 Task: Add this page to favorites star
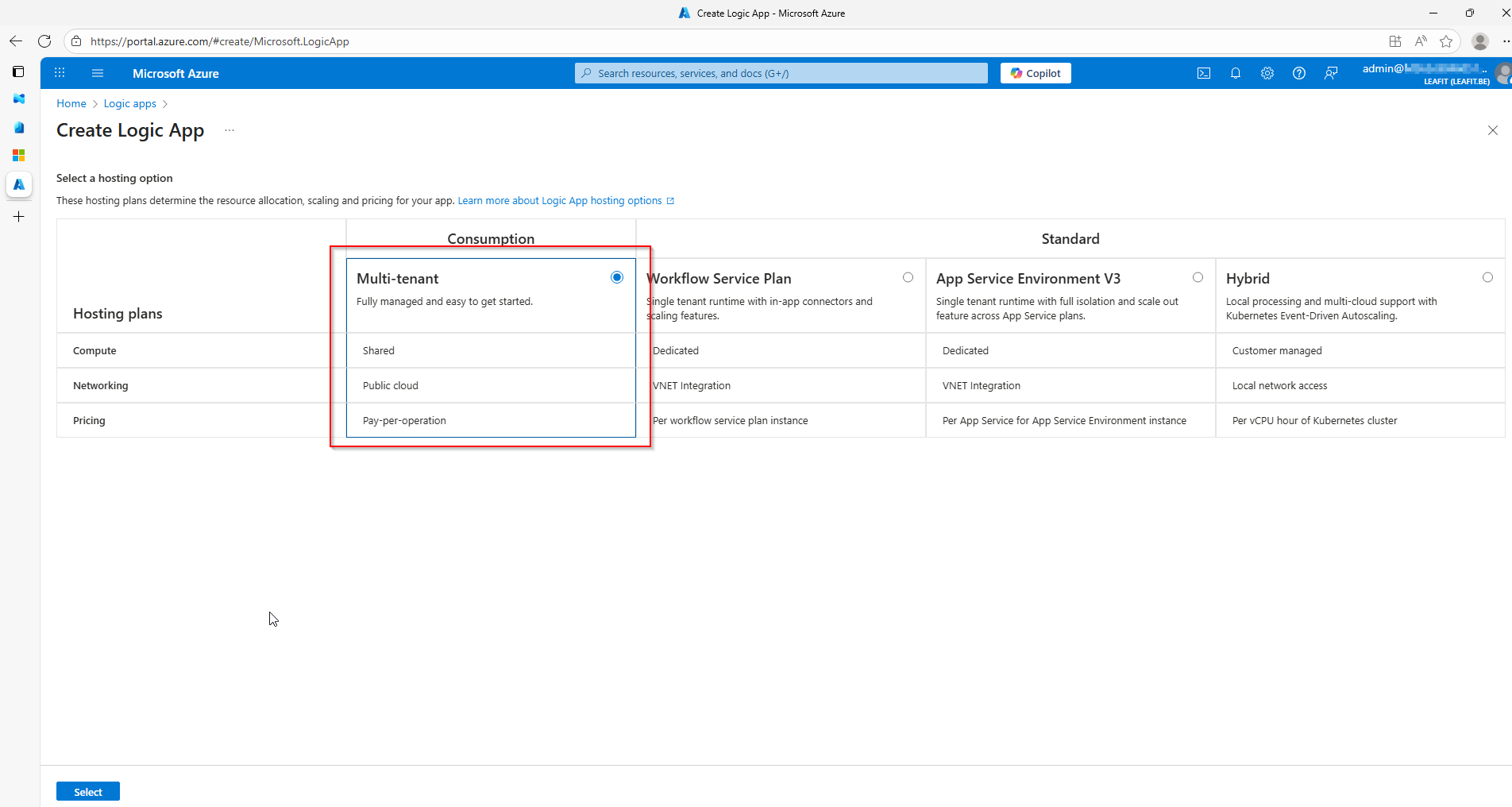point(1446,41)
